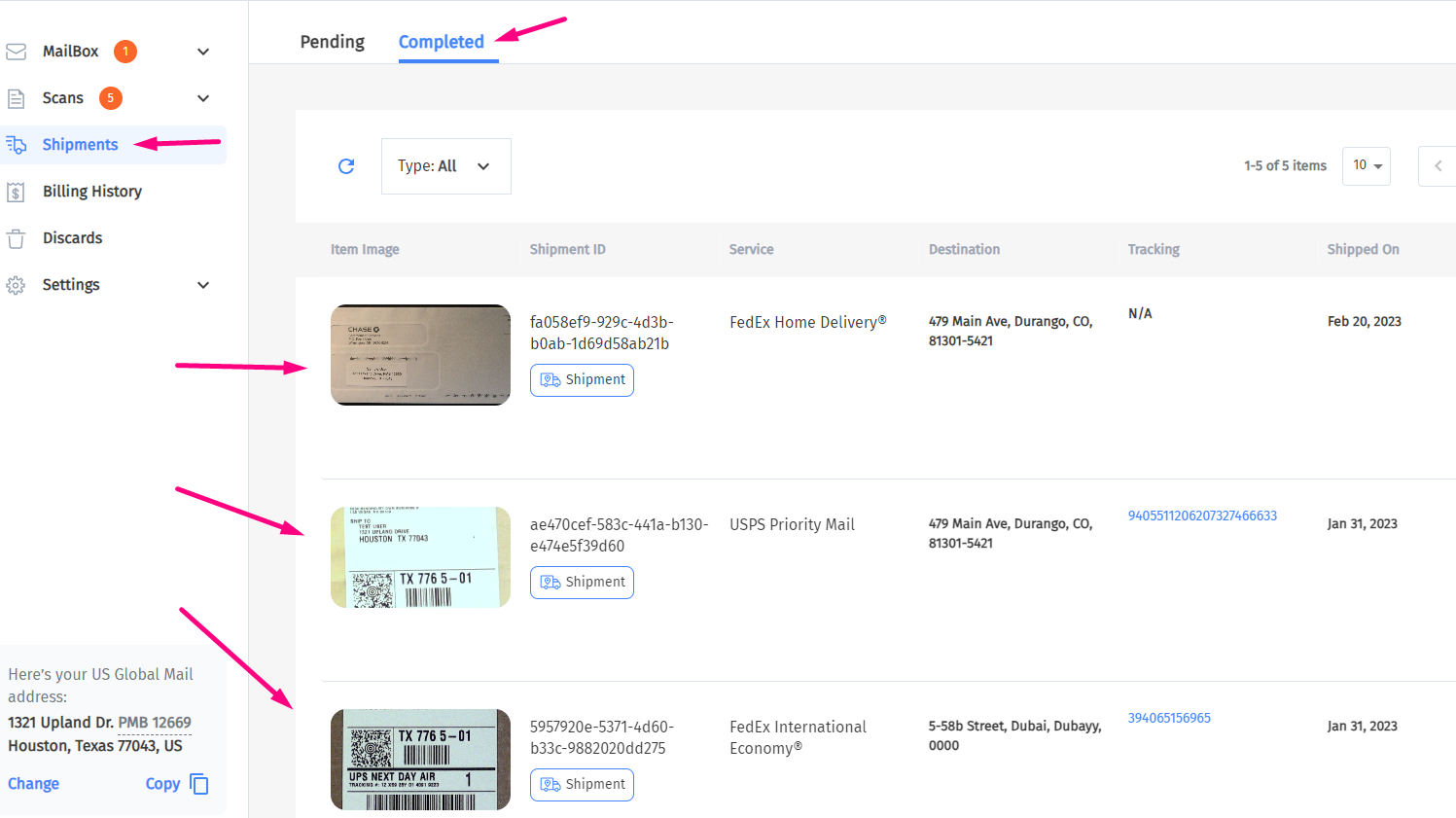Open the Type: All filter dropdown
The image size is (1456, 818).
[445, 166]
